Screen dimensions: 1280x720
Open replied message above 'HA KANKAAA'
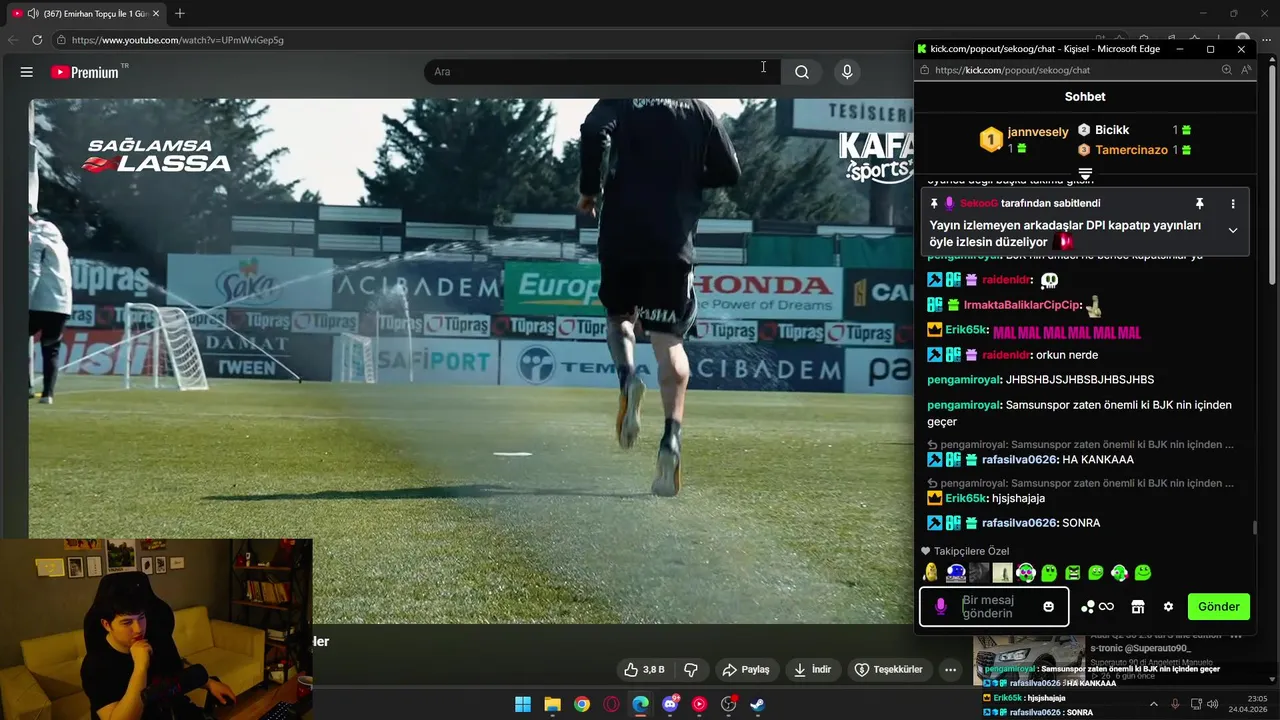coord(1081,445)
